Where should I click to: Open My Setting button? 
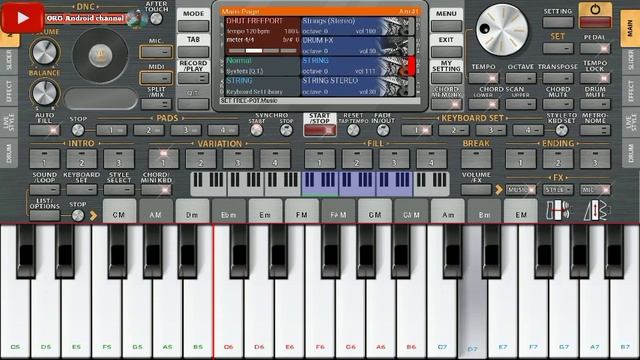(x=446, y=78)
